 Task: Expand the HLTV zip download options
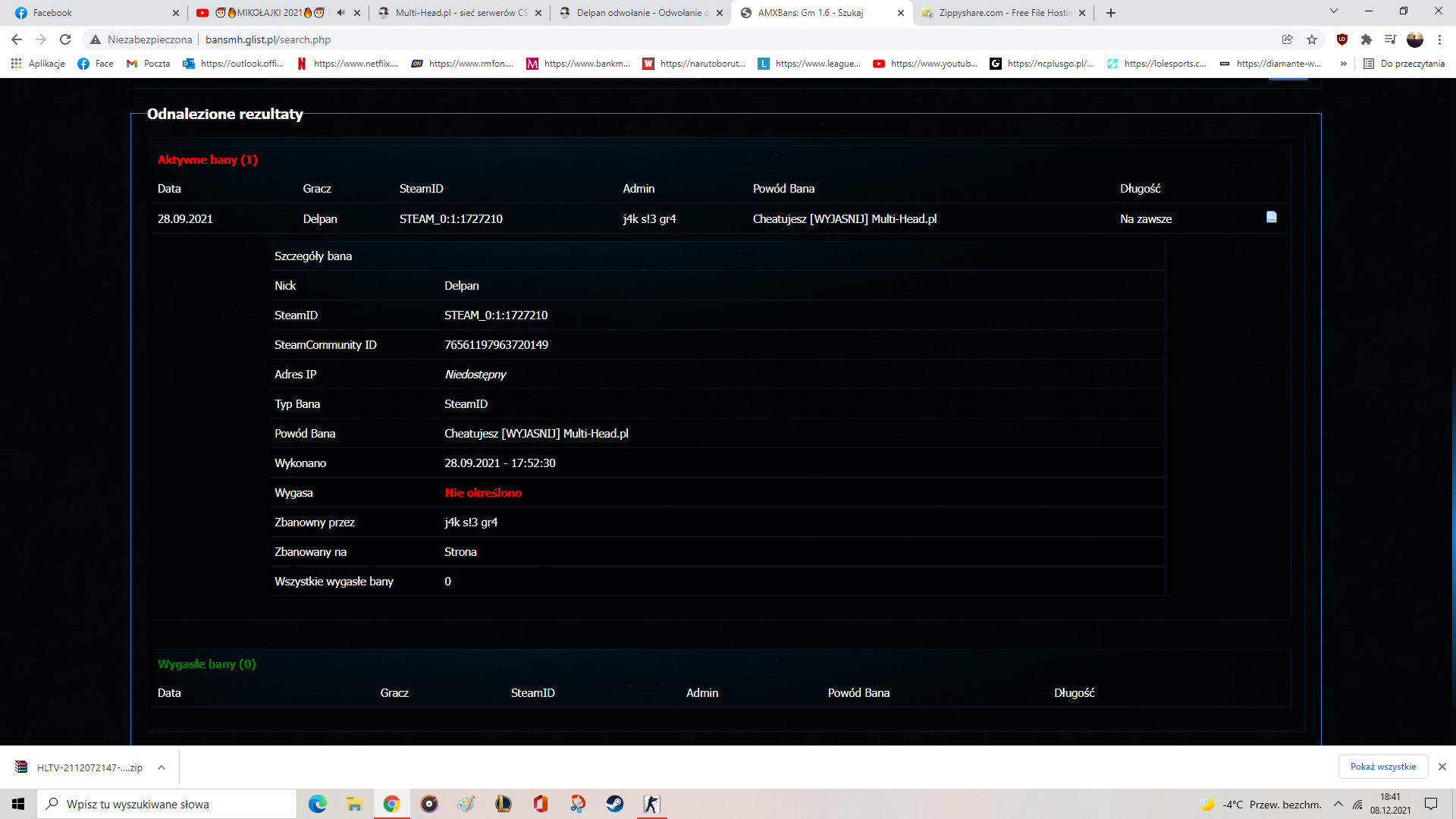click(x=162, y=767)
